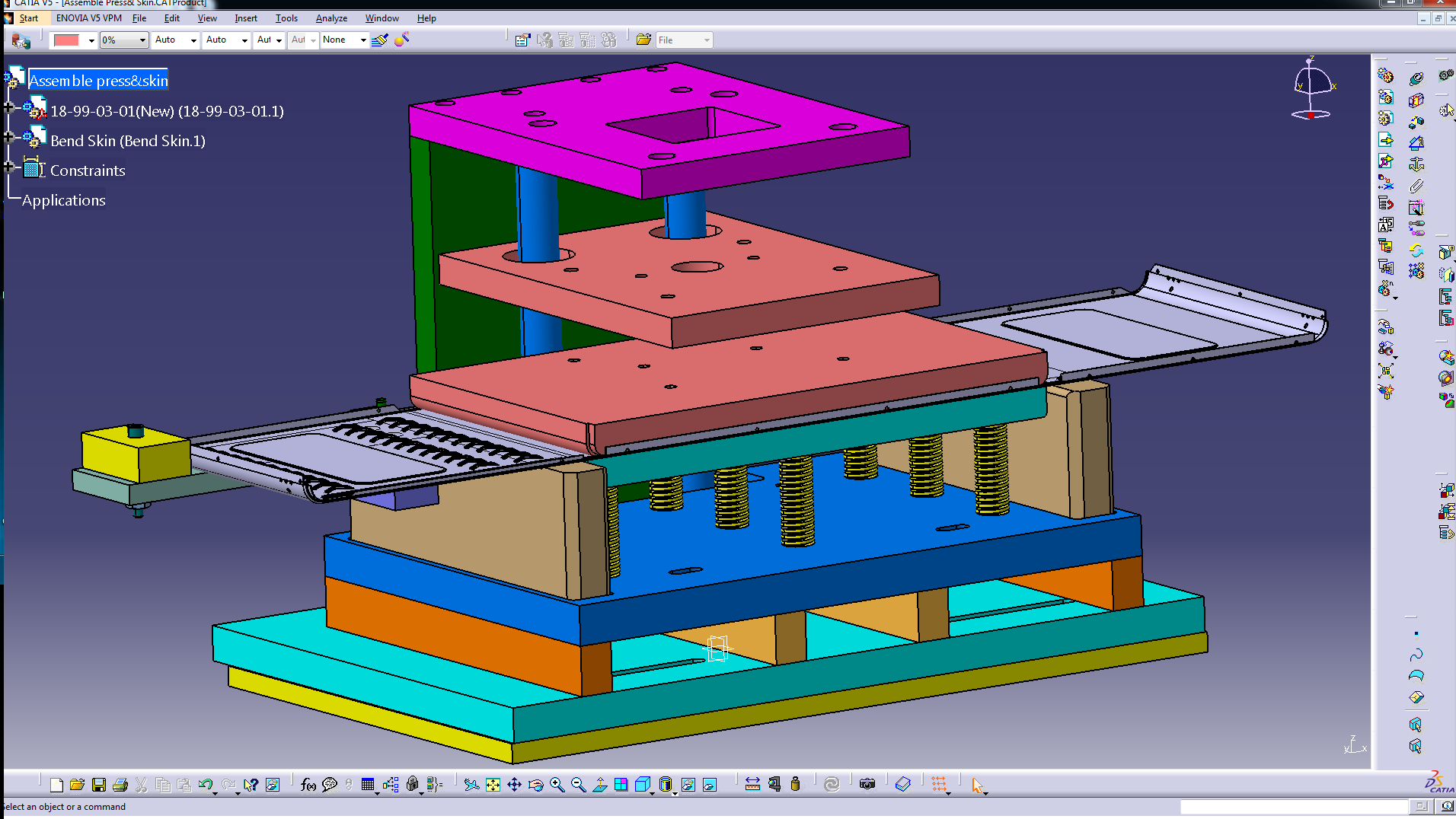This screenshot has width=1456, height=819.
Task: Toggle the orange grid icon
Action: 940,785
